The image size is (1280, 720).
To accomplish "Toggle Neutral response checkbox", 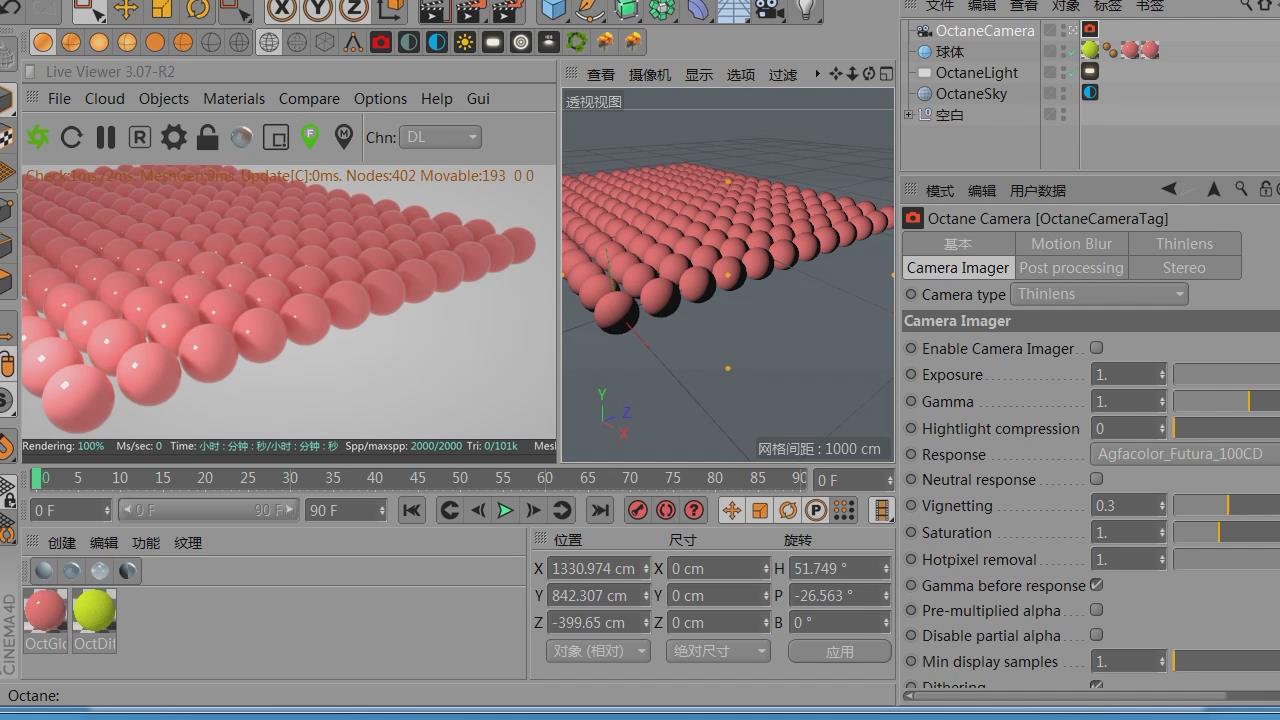I will 1097,479.
